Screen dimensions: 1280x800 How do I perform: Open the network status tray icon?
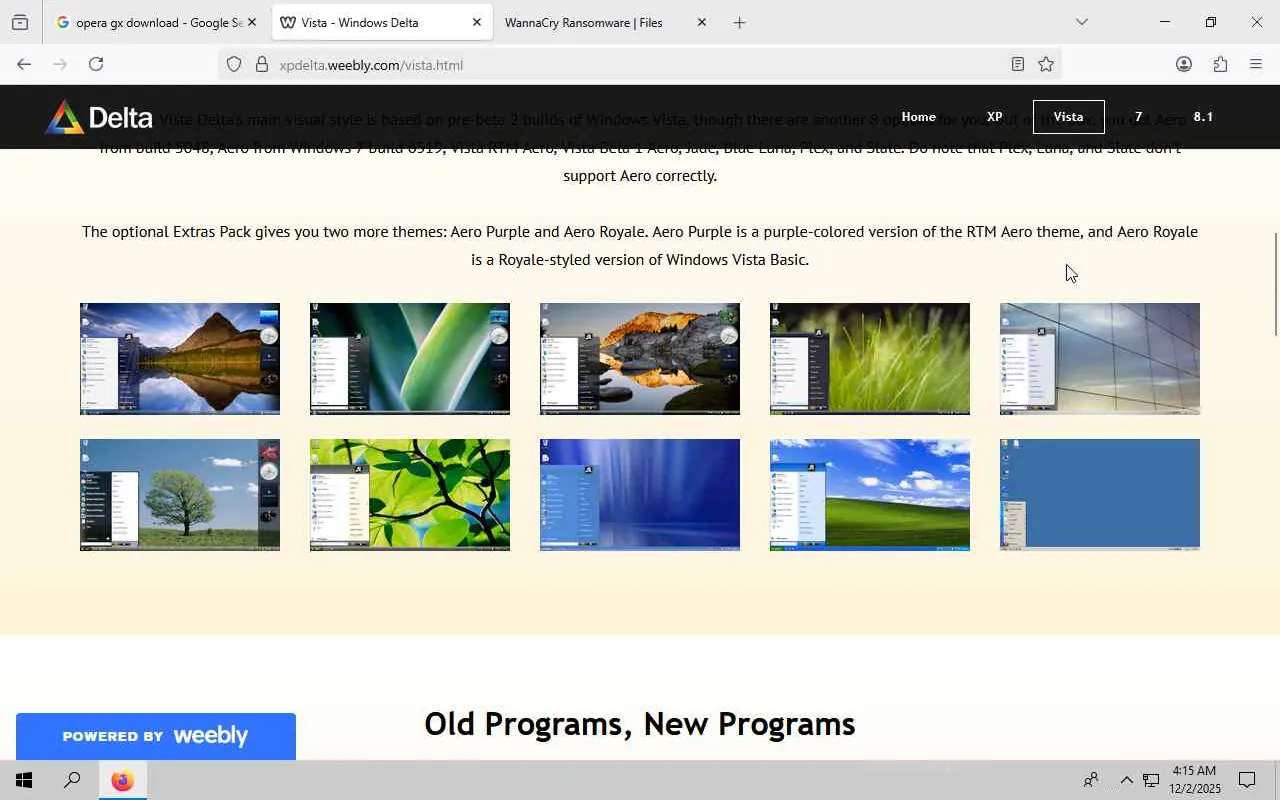1151,780
